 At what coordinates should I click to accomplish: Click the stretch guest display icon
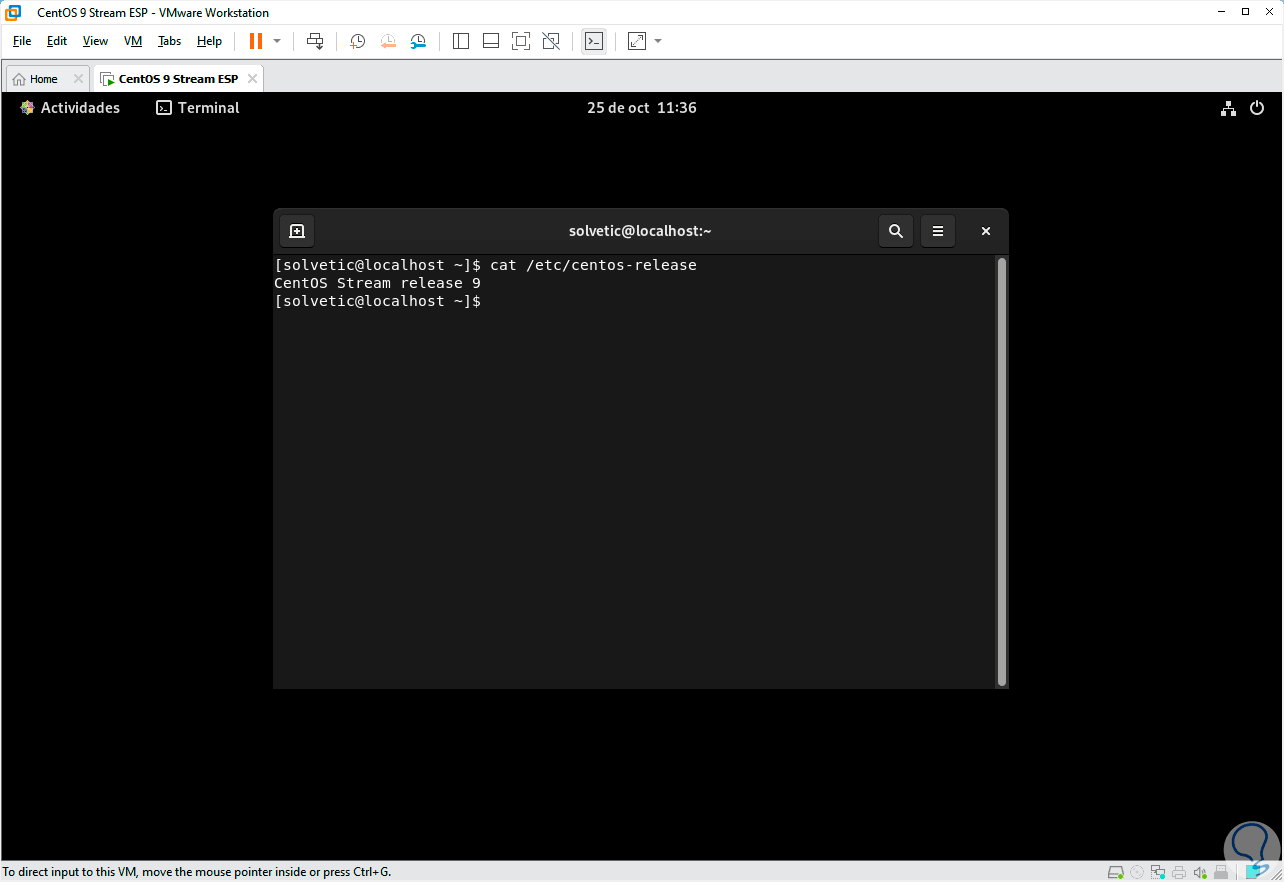[637, 41]
